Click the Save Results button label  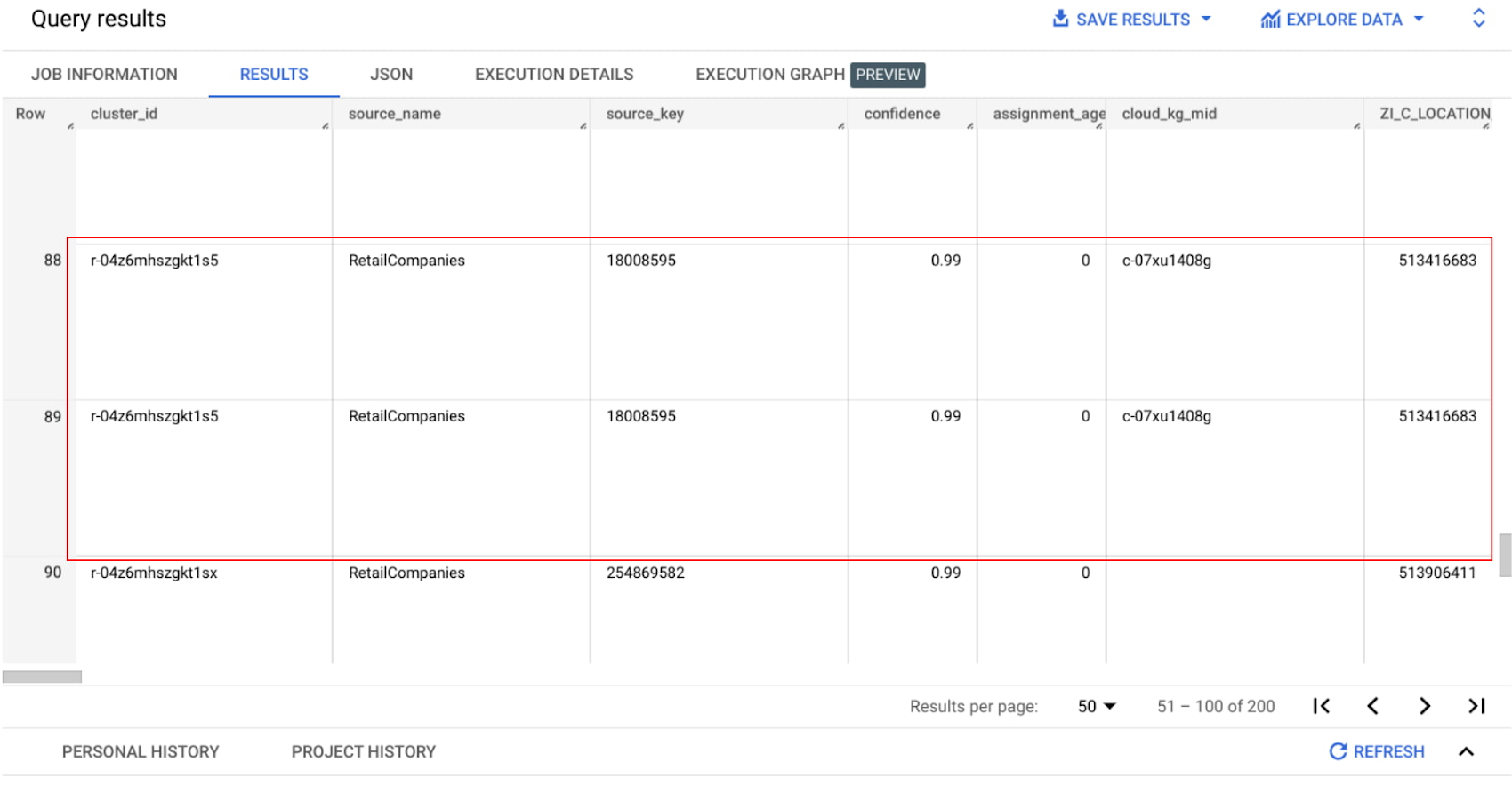point(1133,20)
